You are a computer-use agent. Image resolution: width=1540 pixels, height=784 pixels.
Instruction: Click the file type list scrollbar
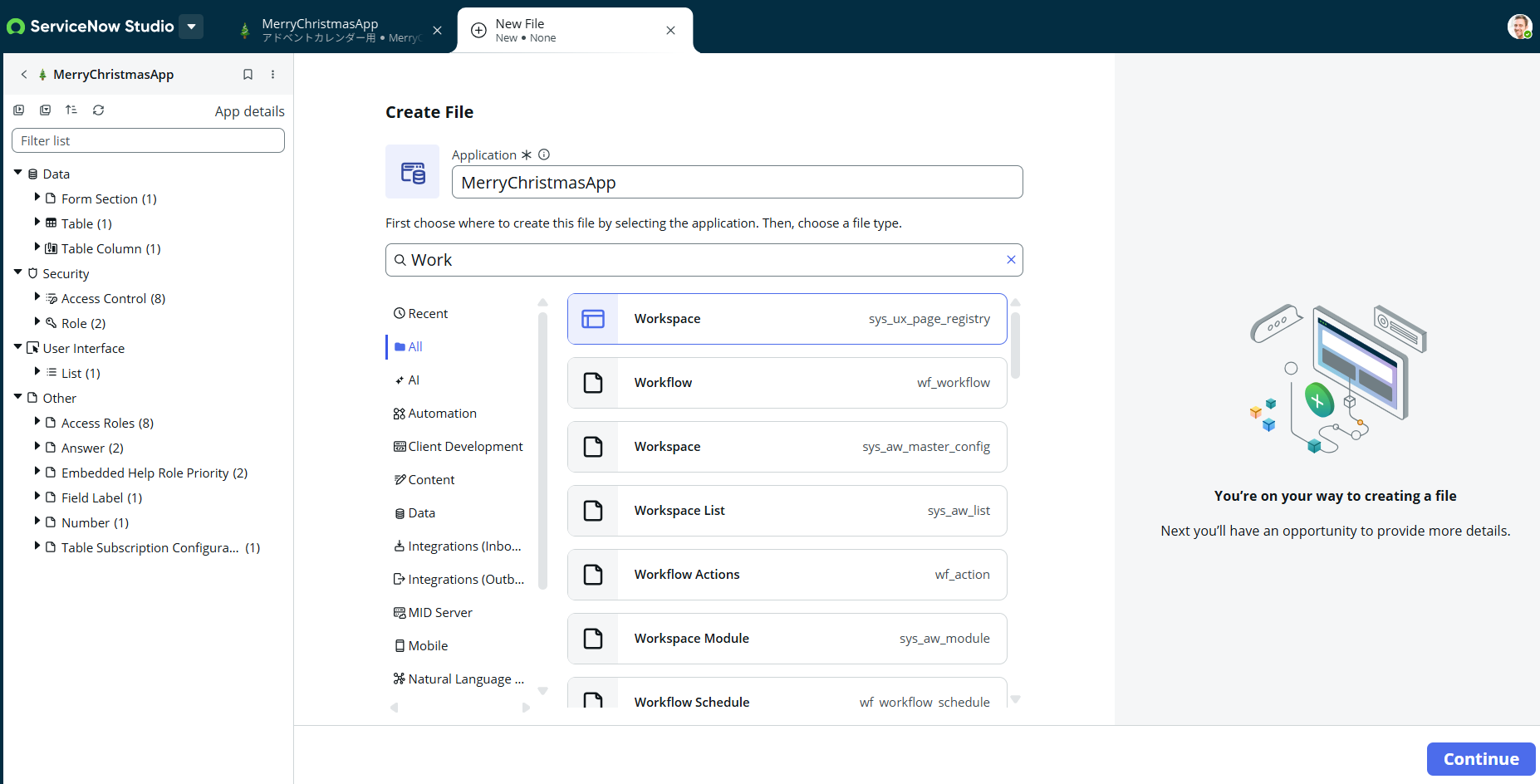click(x=1015, y=345)
